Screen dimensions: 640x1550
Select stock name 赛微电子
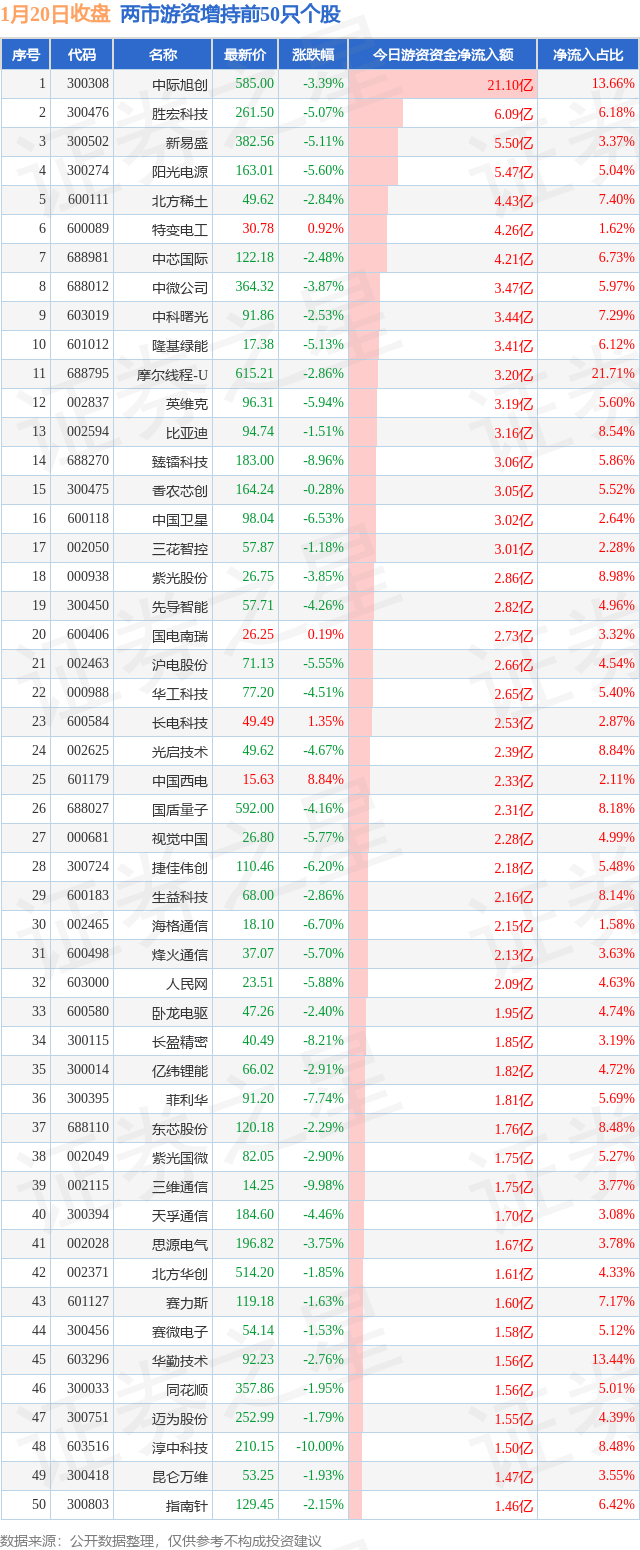180,1332
